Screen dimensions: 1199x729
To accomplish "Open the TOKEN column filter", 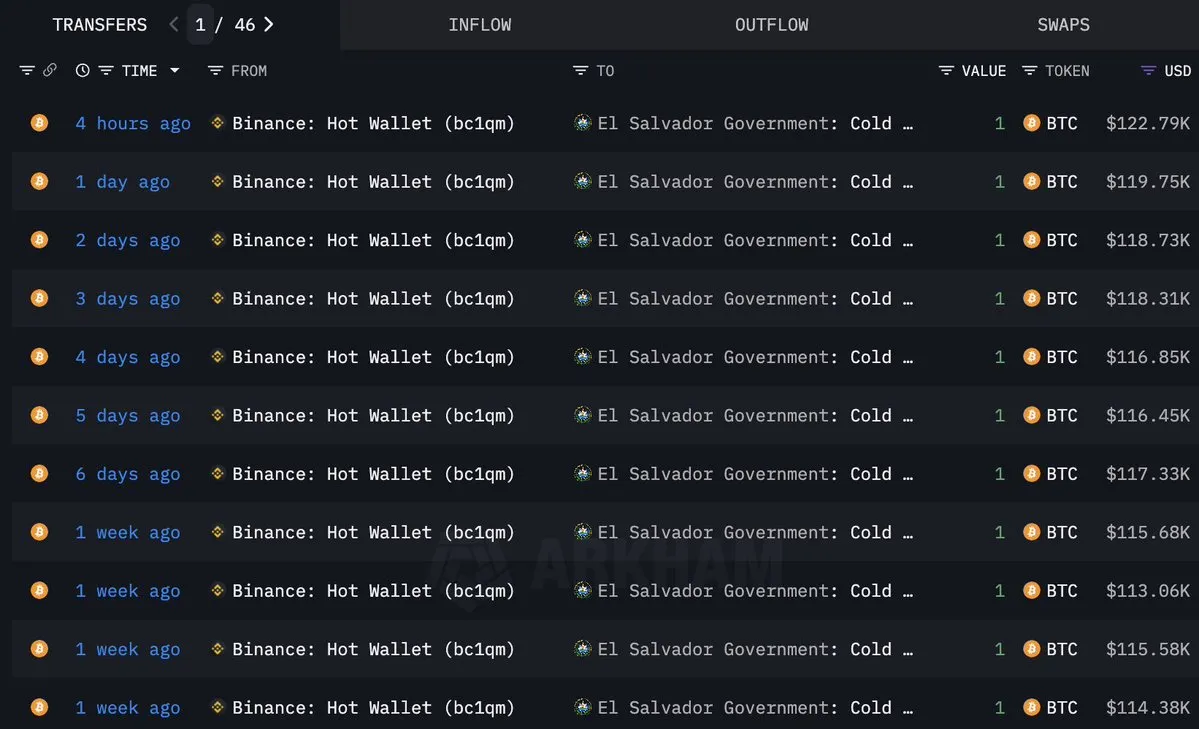I will tap(1029, 70).
